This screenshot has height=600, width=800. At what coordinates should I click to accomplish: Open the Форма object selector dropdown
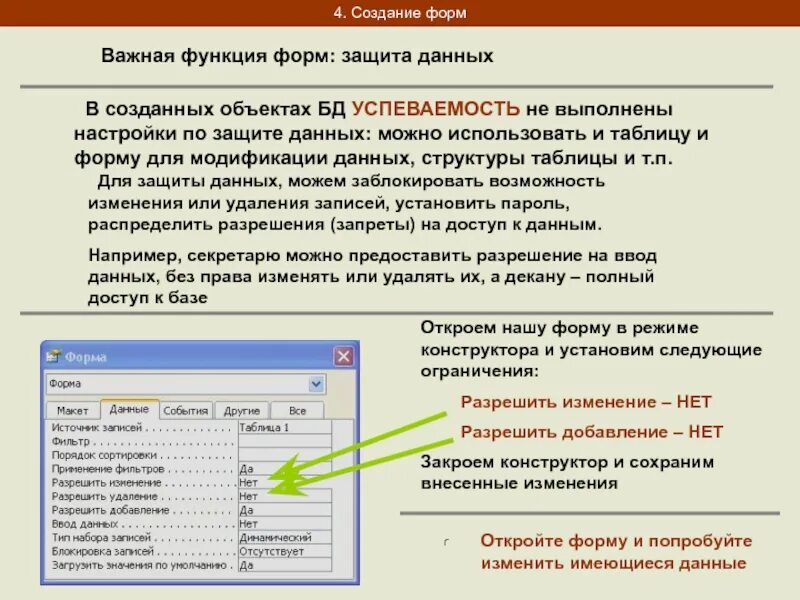[316, 384]
